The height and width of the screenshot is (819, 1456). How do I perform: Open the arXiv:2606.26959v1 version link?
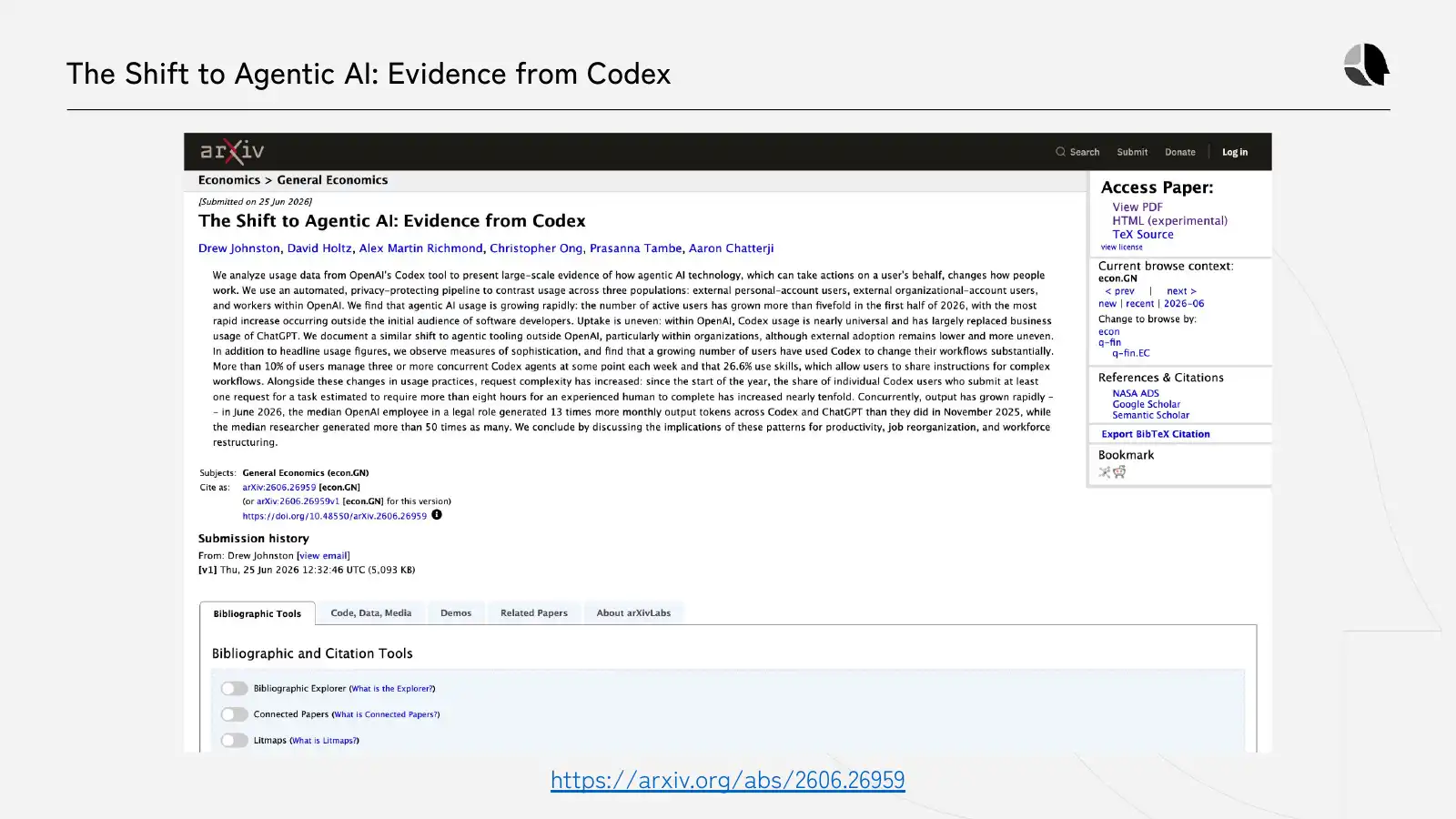(298, 501)
